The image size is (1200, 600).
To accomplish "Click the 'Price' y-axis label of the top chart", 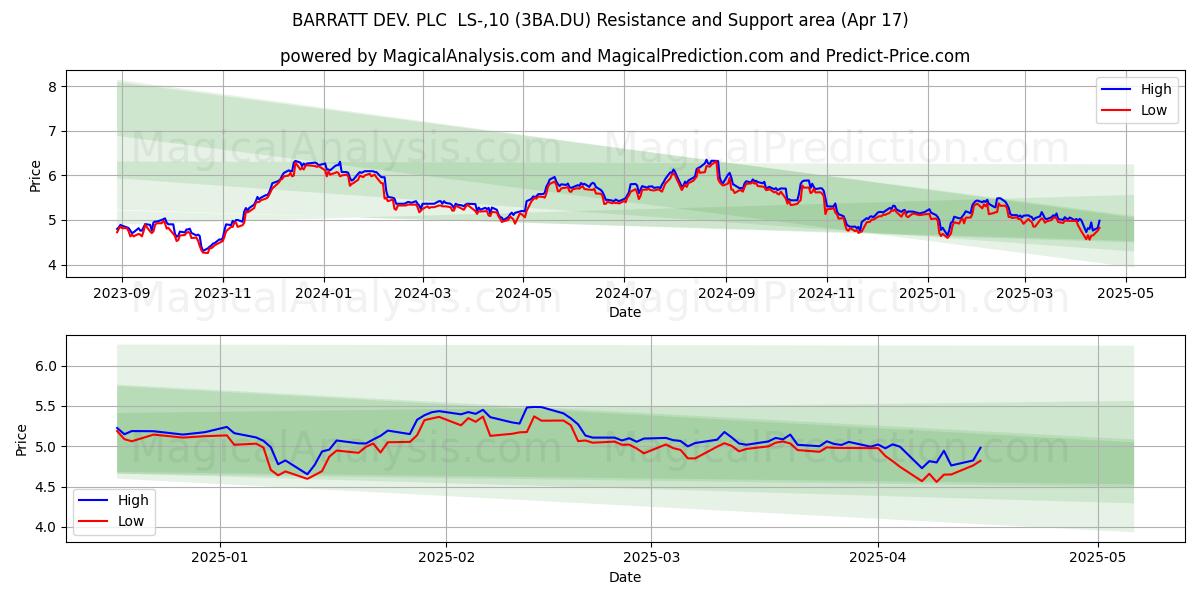I will pos(36,176).
